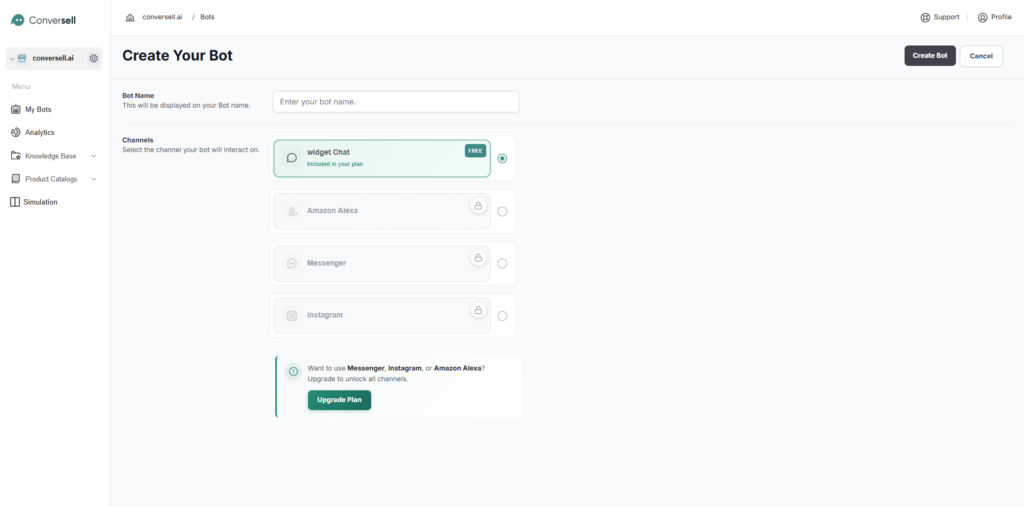The image size is (1024, 507).
Task: Click the Bot Name input field
Action: (396, 102)
